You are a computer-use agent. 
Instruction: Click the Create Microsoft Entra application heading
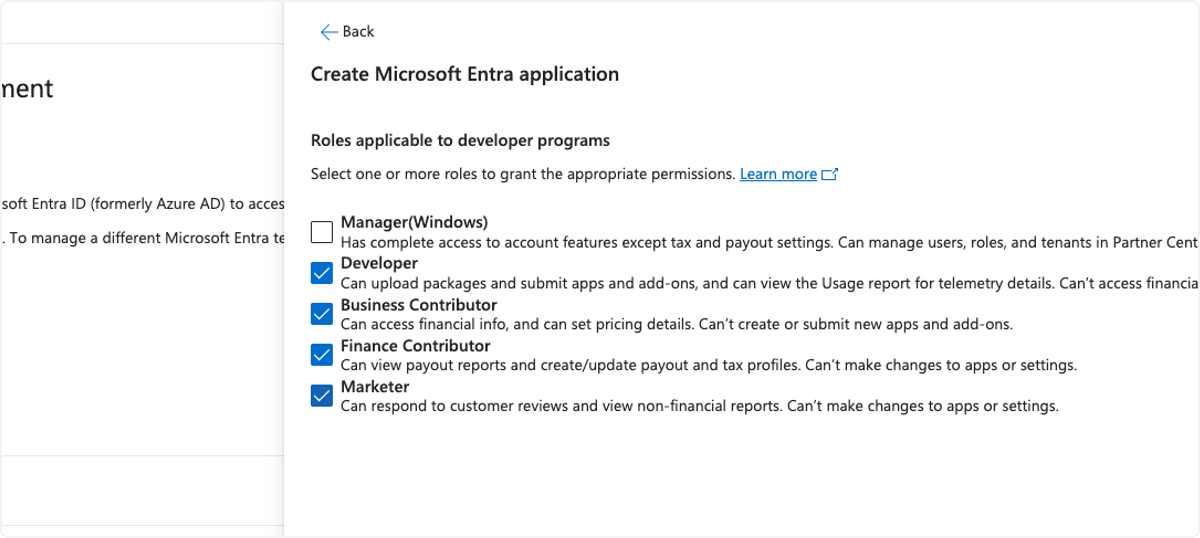click(465, 74)
